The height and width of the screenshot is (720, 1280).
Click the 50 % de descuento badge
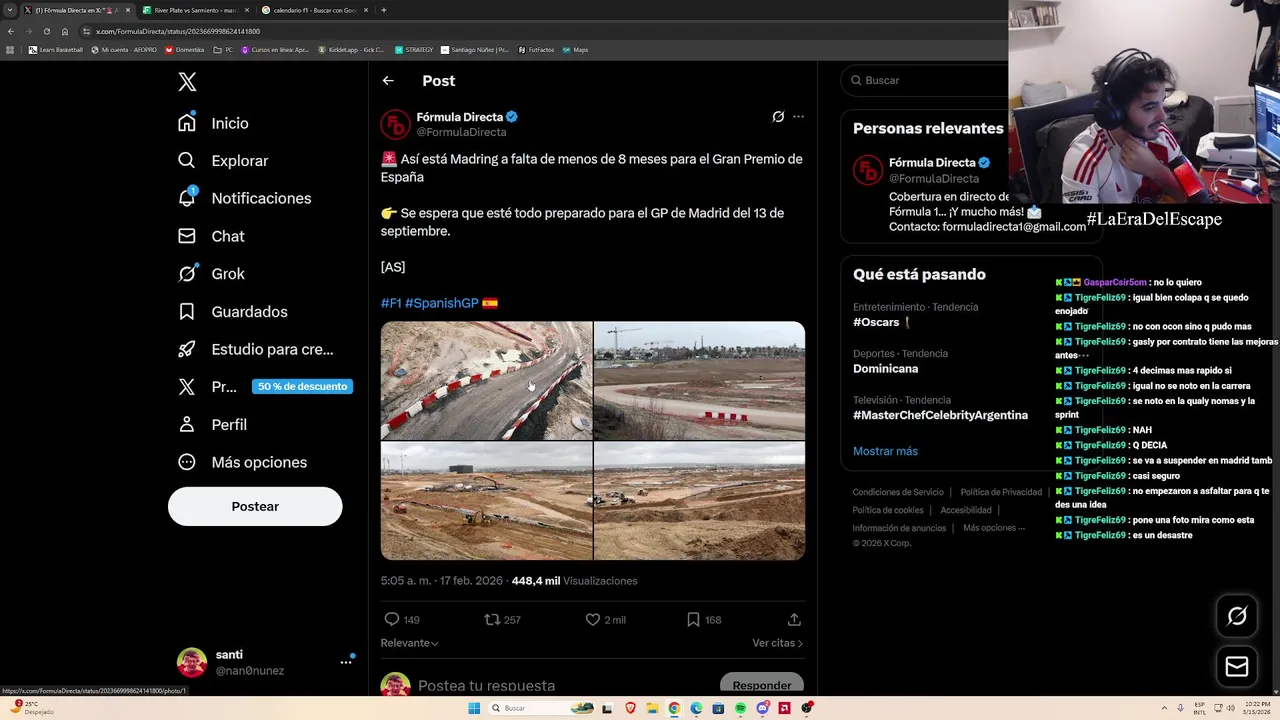pyautogui.click(x=302, y=387)
